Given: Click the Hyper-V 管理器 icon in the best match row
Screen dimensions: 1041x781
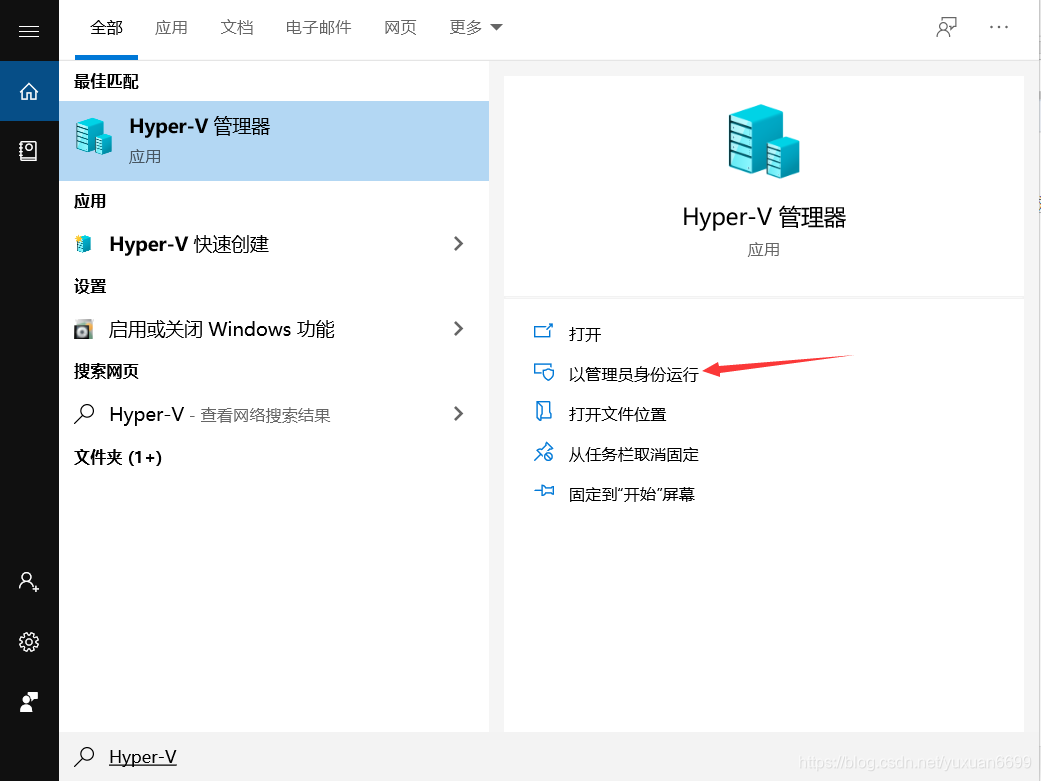Looking at the screenshot, I should (x=93, y=137).
